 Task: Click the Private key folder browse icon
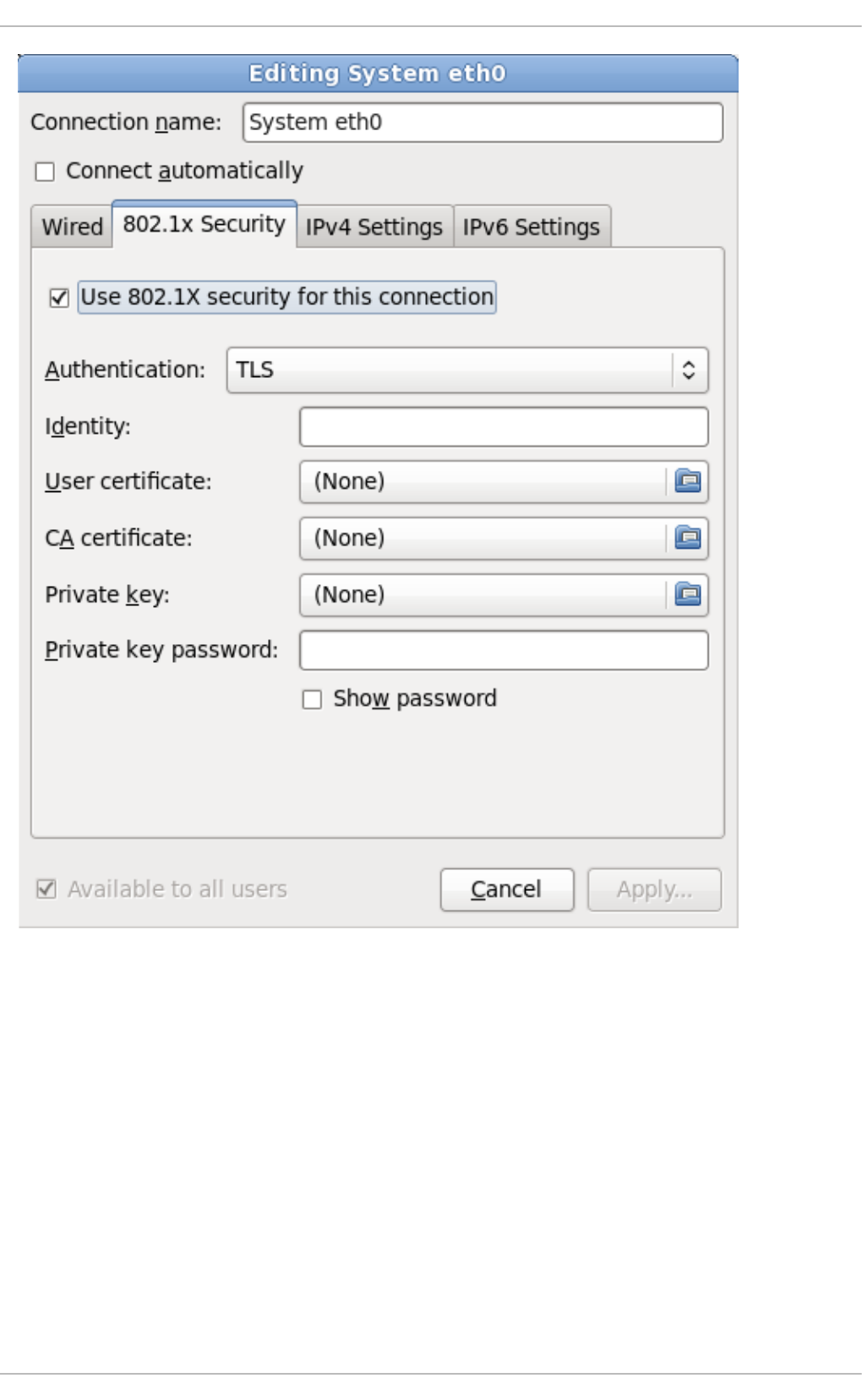pyautogui.click(x=688, y=595)
